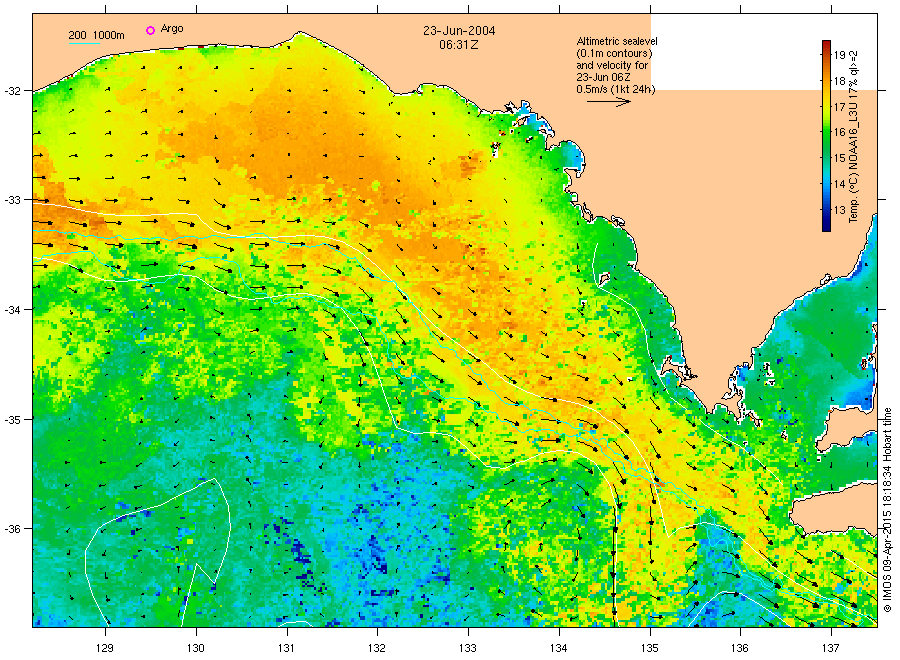Click the 131 longitude axis label
This screenshot has height=660, width=900.
286,649
